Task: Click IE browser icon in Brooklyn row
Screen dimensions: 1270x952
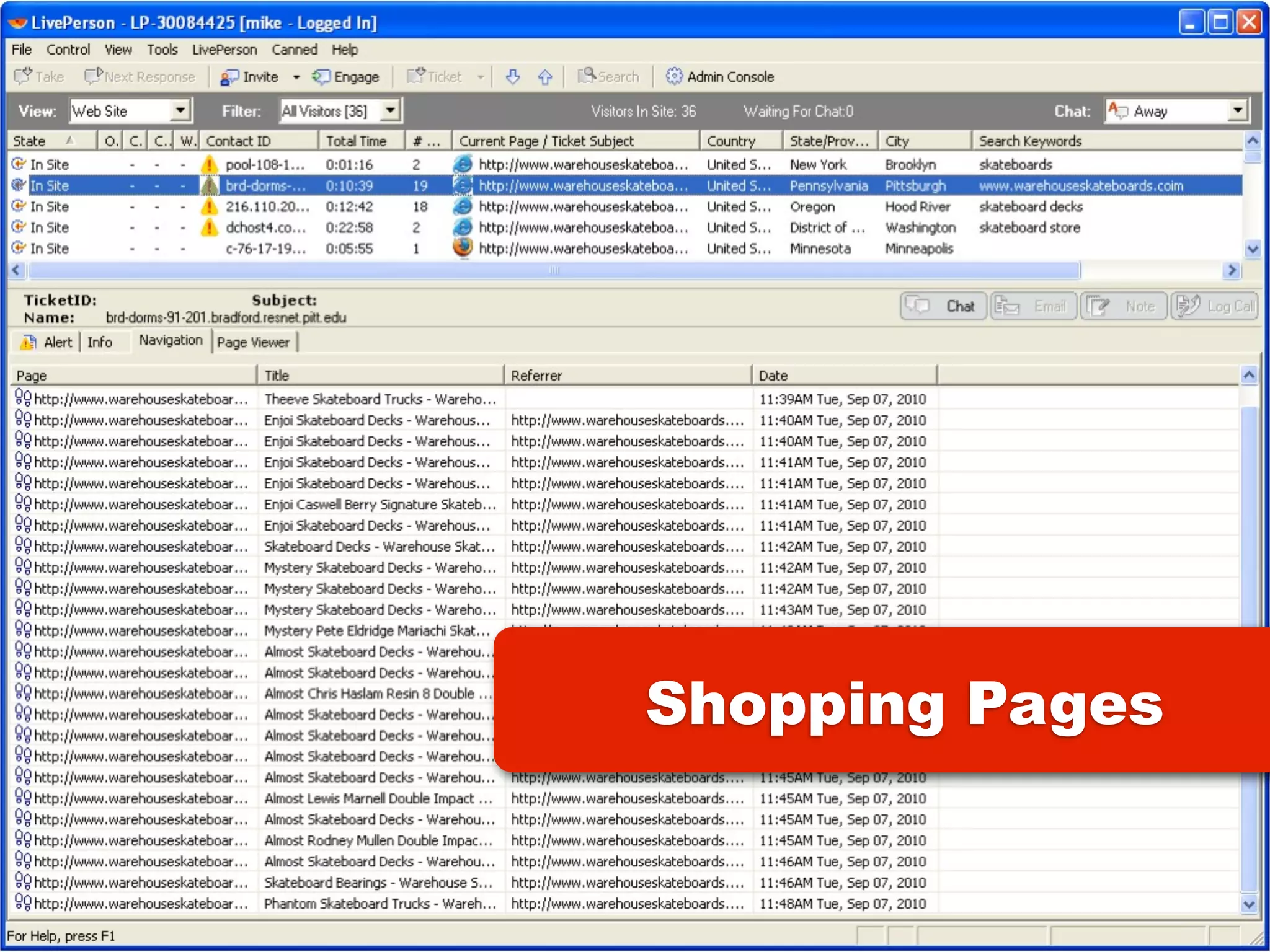Action: tap(463, 164)
